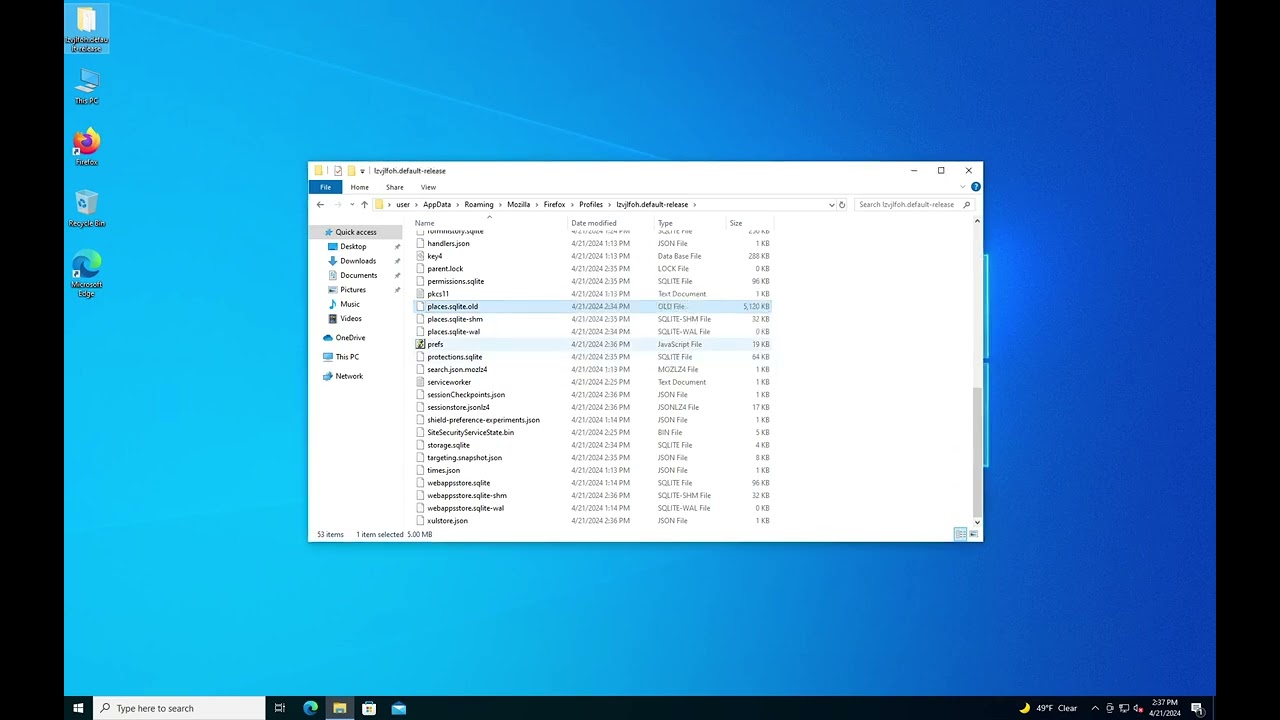This screenshot has width=1280, height=720.
Task: Click the Properties quick access toolbar icon
Action: point(338,171)
